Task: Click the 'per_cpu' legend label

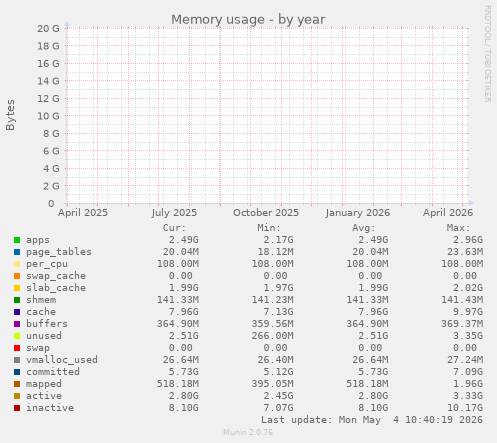Action: coord(47,264)
